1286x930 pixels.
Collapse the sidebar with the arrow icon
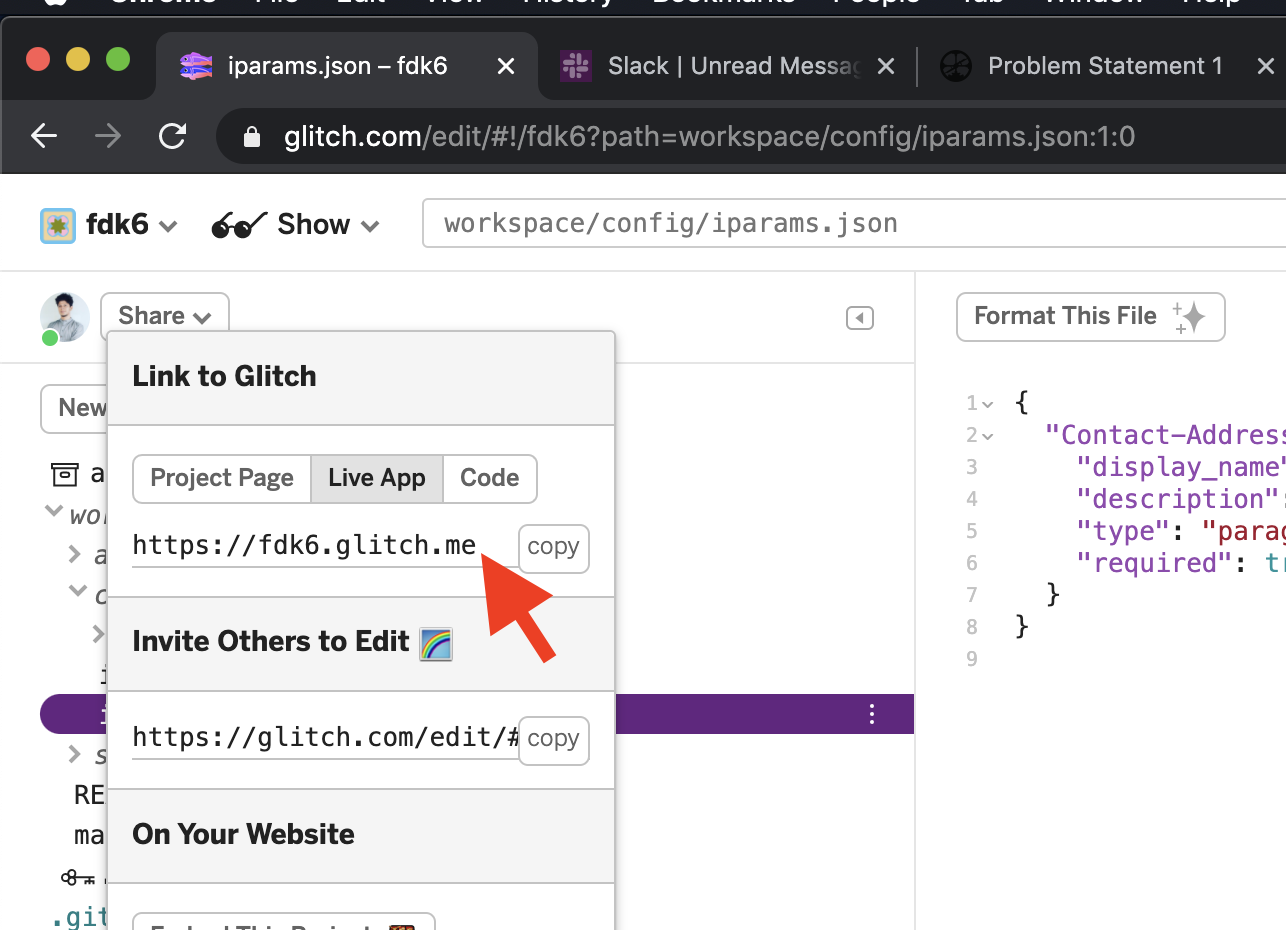click(859, 318)
